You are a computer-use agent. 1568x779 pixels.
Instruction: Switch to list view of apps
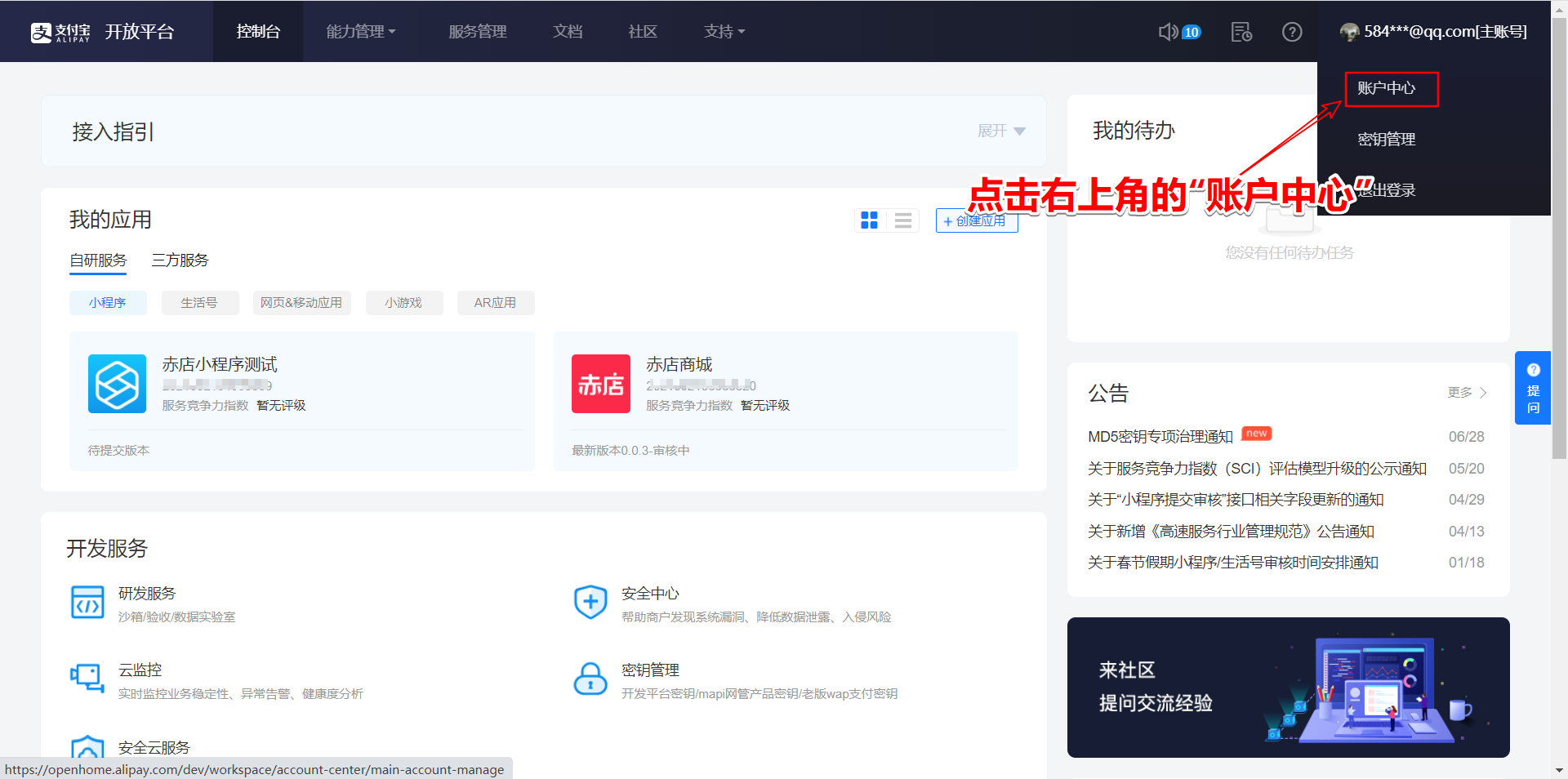(x=903, y=220)
